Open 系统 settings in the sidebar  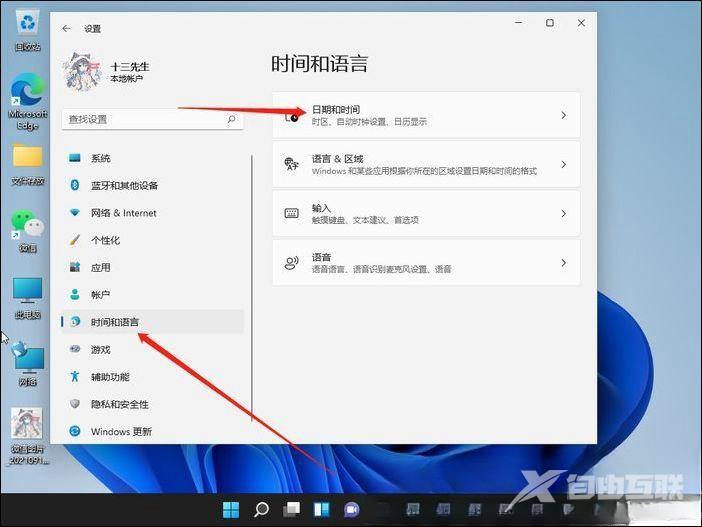(153, 158)
